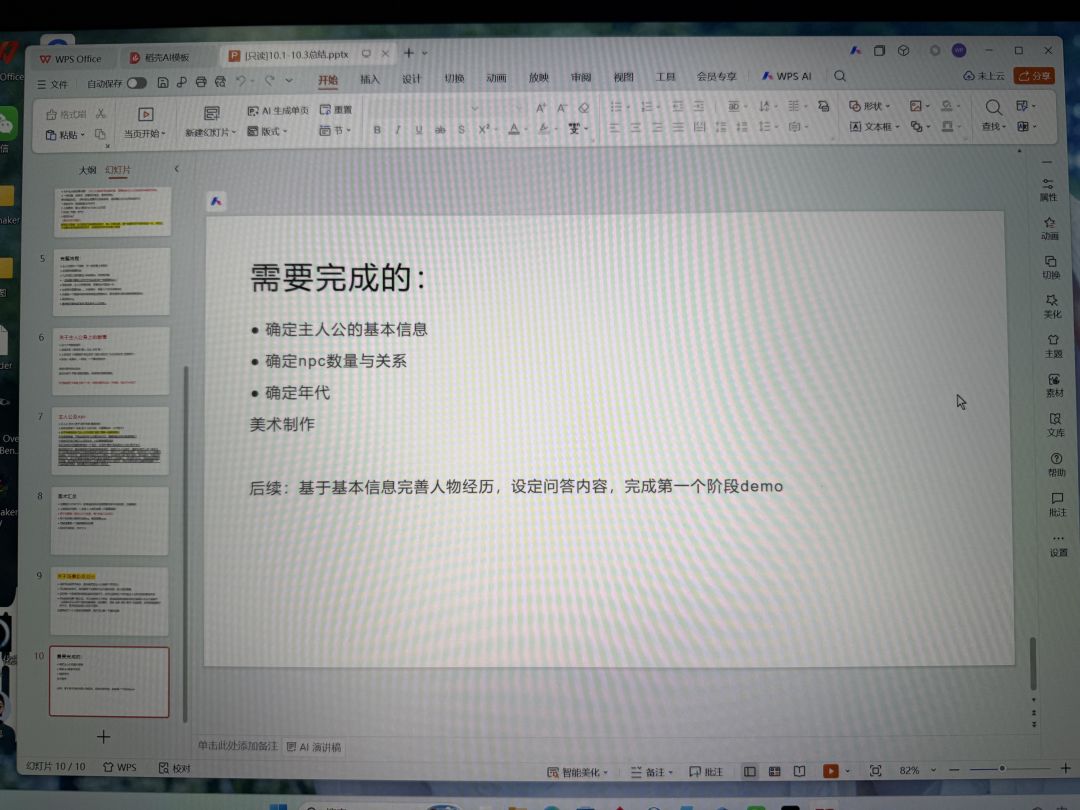Click the search icon beside WPS AI
Viewport: 1080px width, 810px height.
pyautogui.click(x=840, y=76)
